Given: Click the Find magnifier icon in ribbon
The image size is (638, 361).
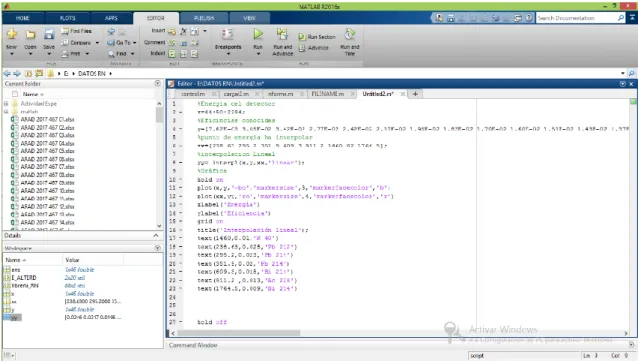Looking at the screenshot, I should [111, 54].
